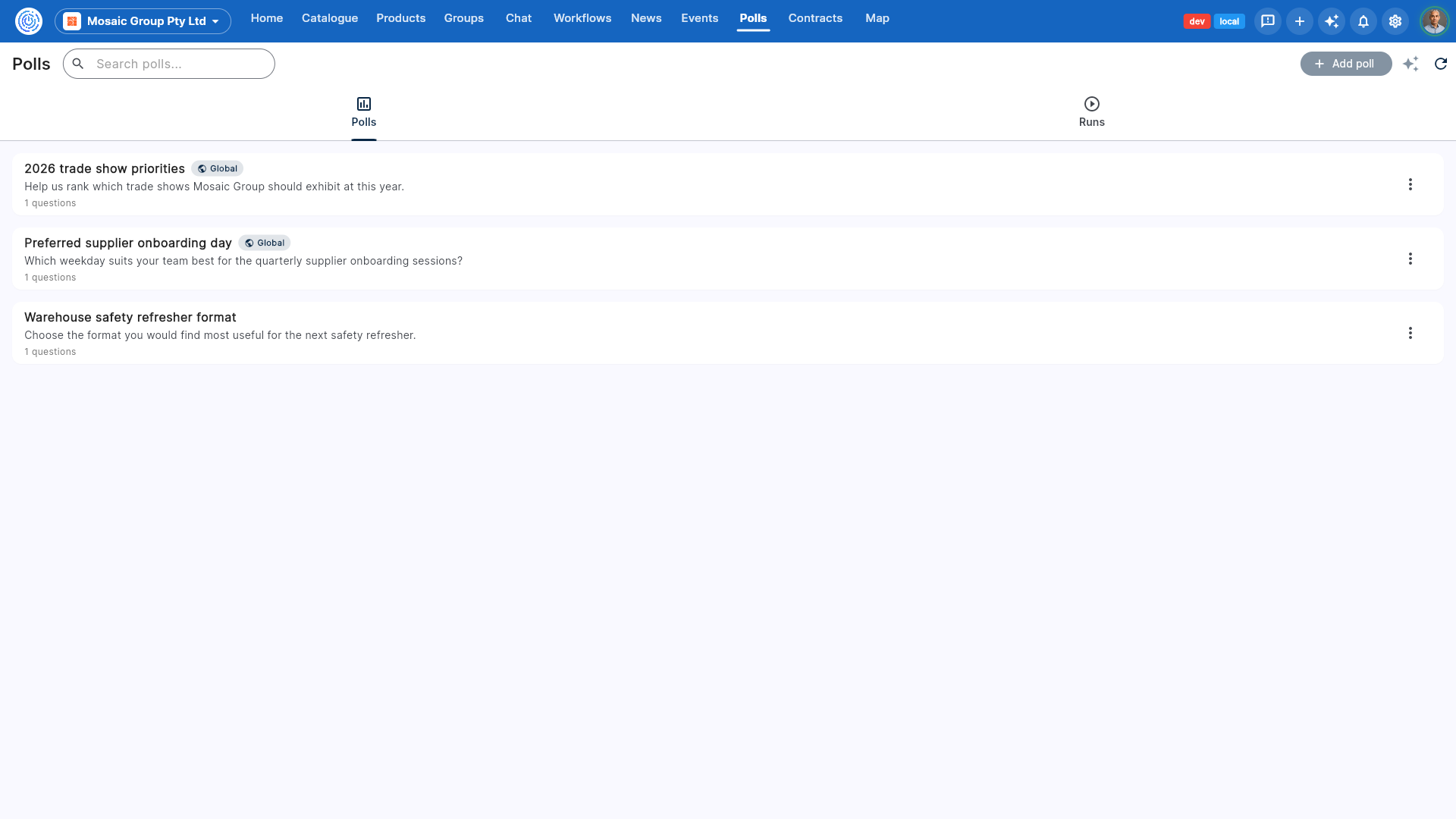
Task: Open options menu for Preferred supplier onboarding day
Action: tap(1410, 259)
